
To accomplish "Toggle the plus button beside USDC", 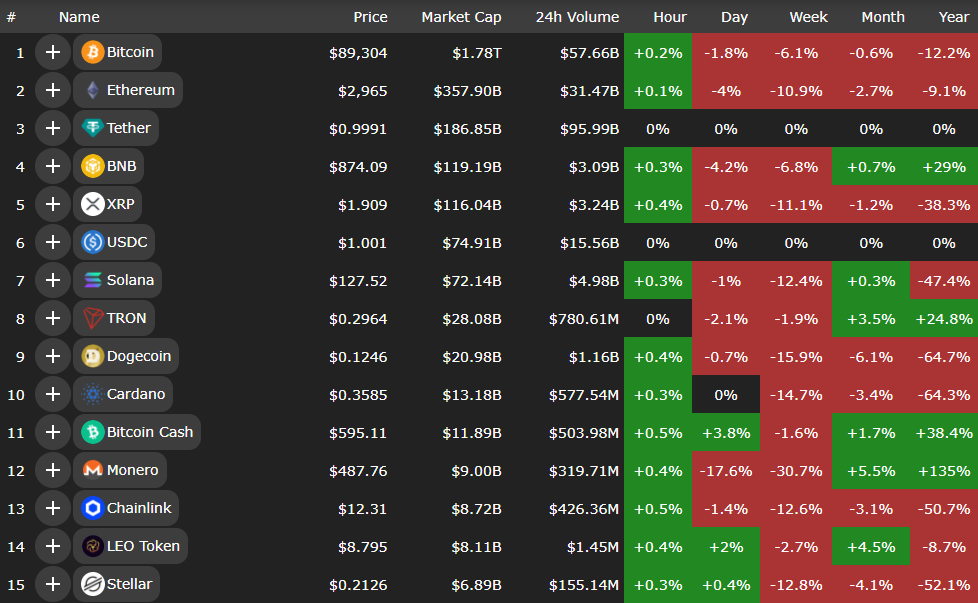I will (x=53, y=242).
